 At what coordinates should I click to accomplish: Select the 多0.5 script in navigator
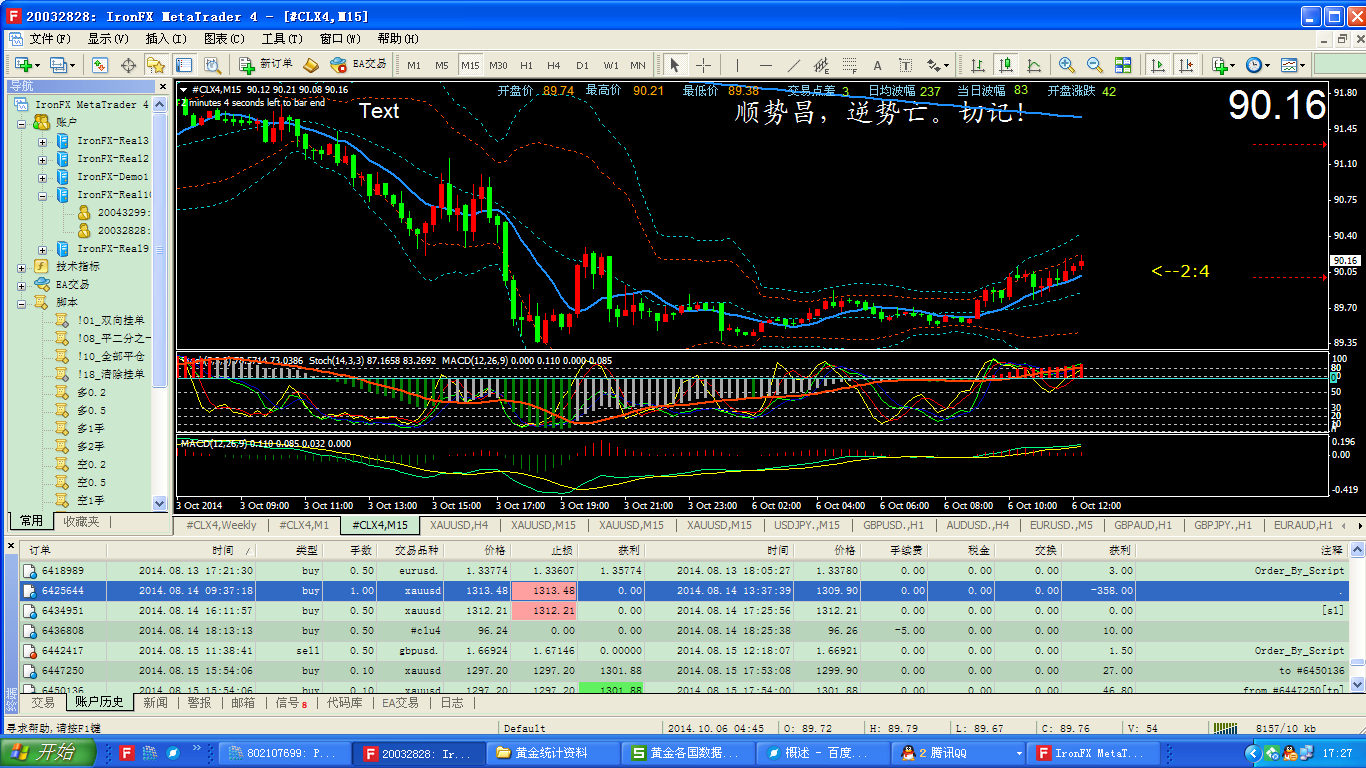91,410
